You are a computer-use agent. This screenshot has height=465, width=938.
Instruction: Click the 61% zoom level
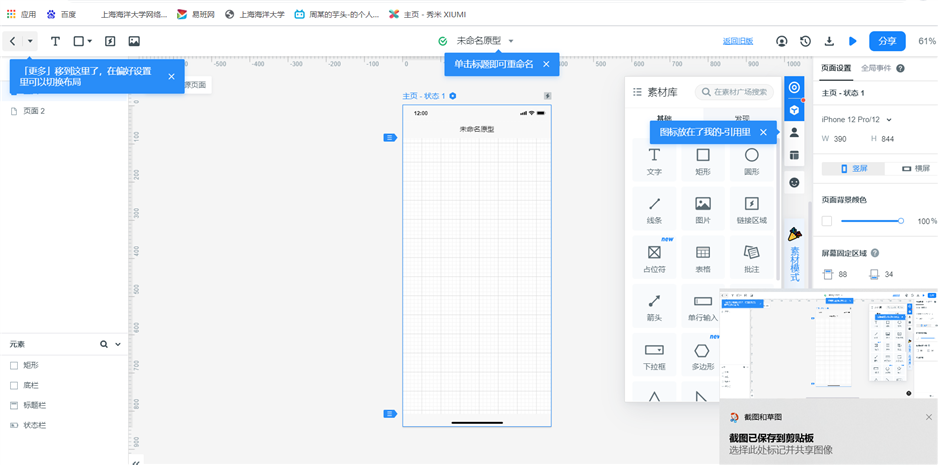pyautogui.click(x=927, y=41)
